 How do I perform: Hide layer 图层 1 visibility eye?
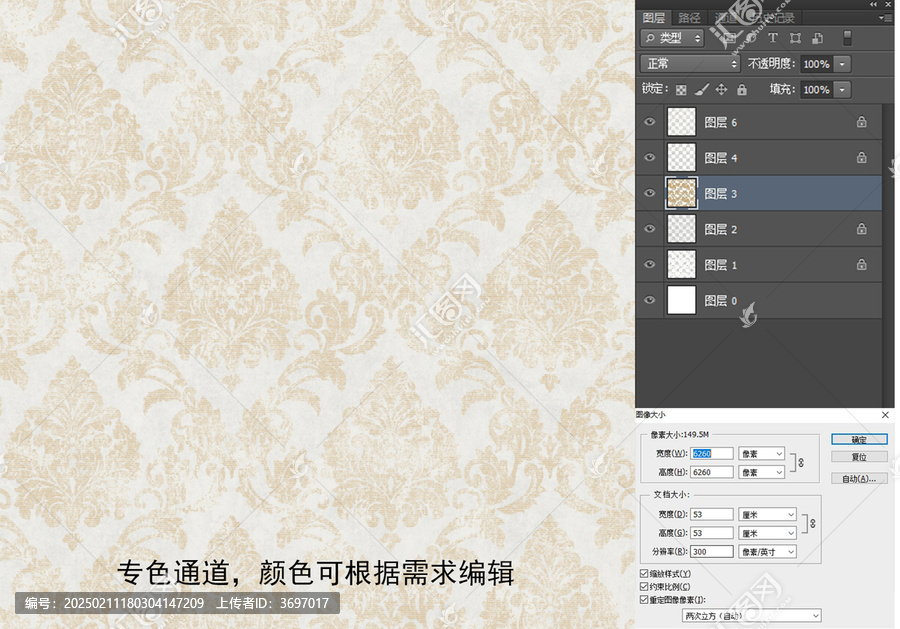click(x=650, y=264)
